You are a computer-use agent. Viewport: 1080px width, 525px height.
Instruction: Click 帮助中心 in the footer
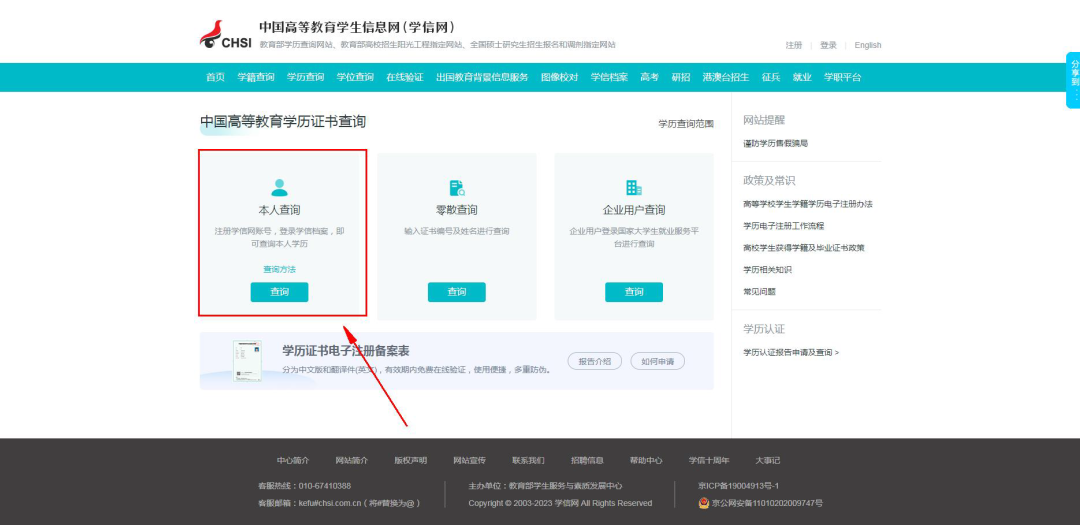646,460
